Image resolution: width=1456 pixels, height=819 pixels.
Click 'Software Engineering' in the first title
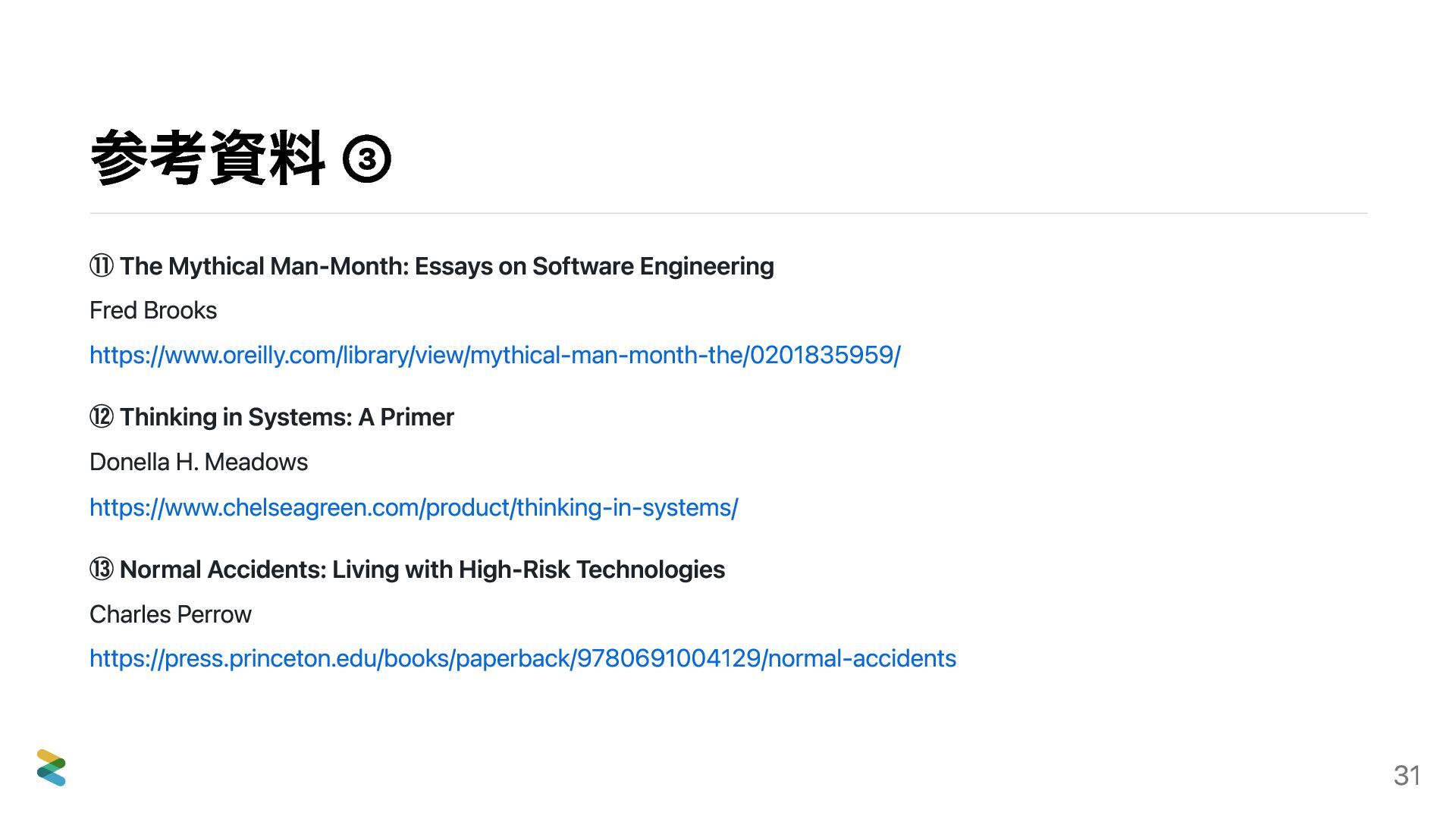[653, 266]
